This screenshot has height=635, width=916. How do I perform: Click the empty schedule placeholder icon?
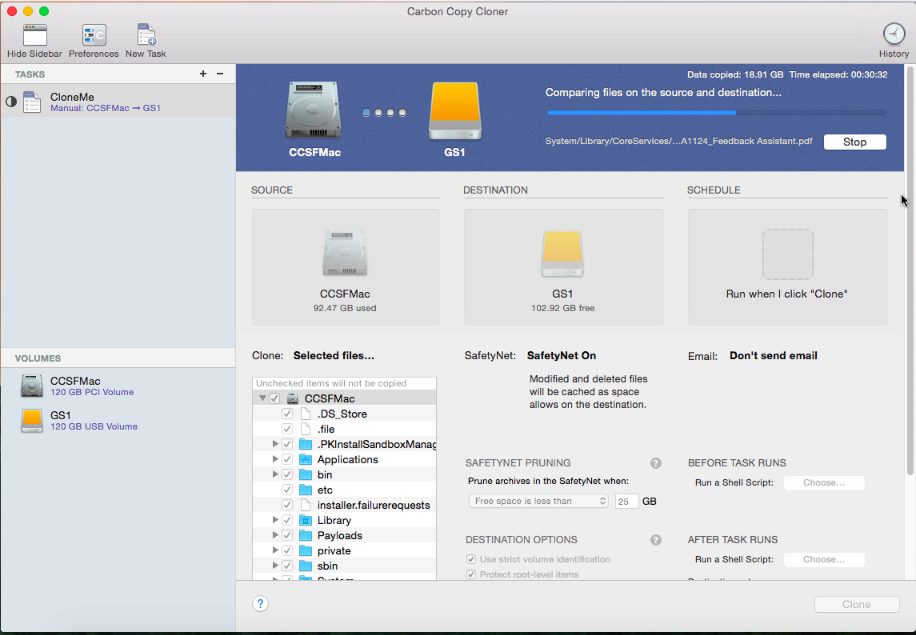point(787,254)
